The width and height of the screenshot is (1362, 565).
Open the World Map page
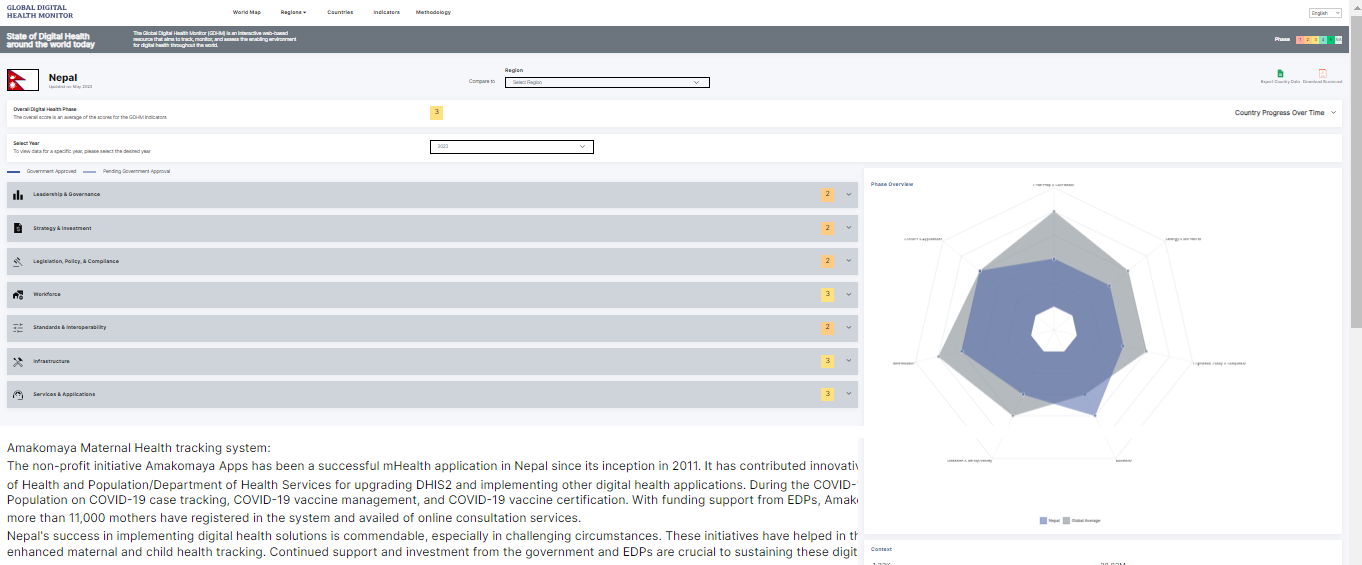pos(247,12)
